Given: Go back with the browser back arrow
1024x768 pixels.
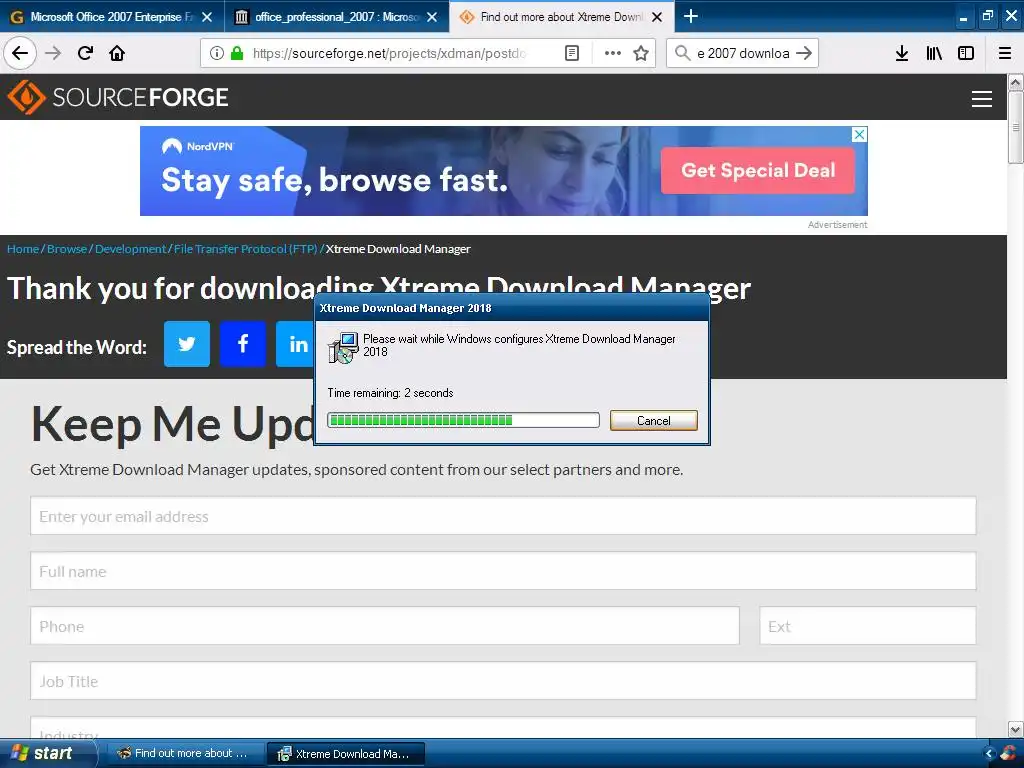Looking at the screenshot, I should pos(20,53).
